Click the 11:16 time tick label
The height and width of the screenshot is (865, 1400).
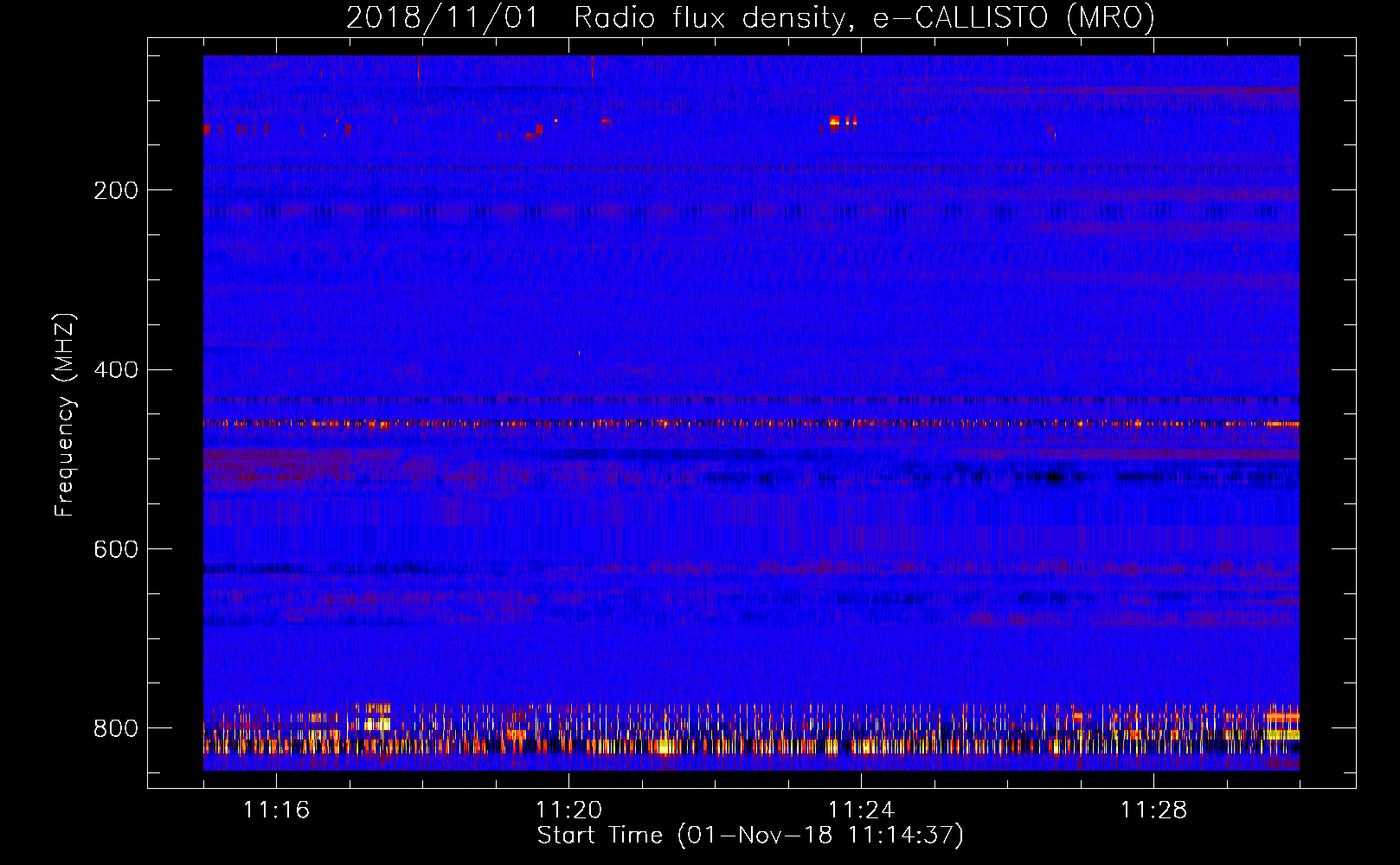coord(276,811)
